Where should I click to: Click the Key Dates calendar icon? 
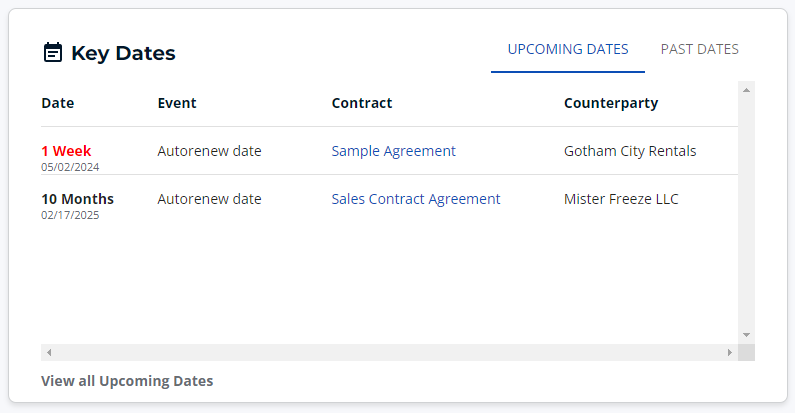point(53,52)
